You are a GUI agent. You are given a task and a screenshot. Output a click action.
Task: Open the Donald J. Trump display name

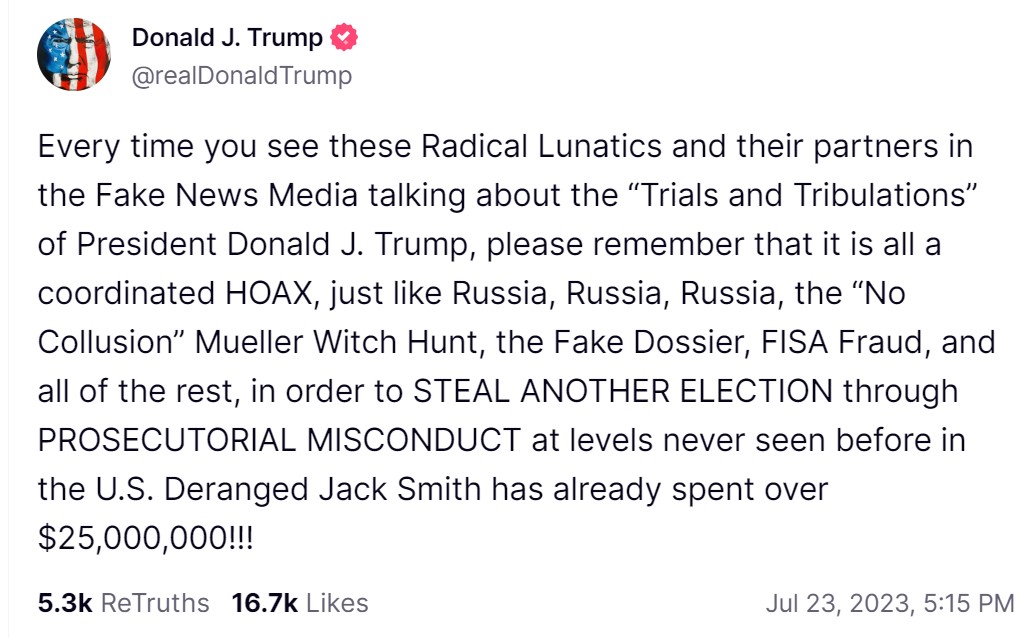coord(227,39)
